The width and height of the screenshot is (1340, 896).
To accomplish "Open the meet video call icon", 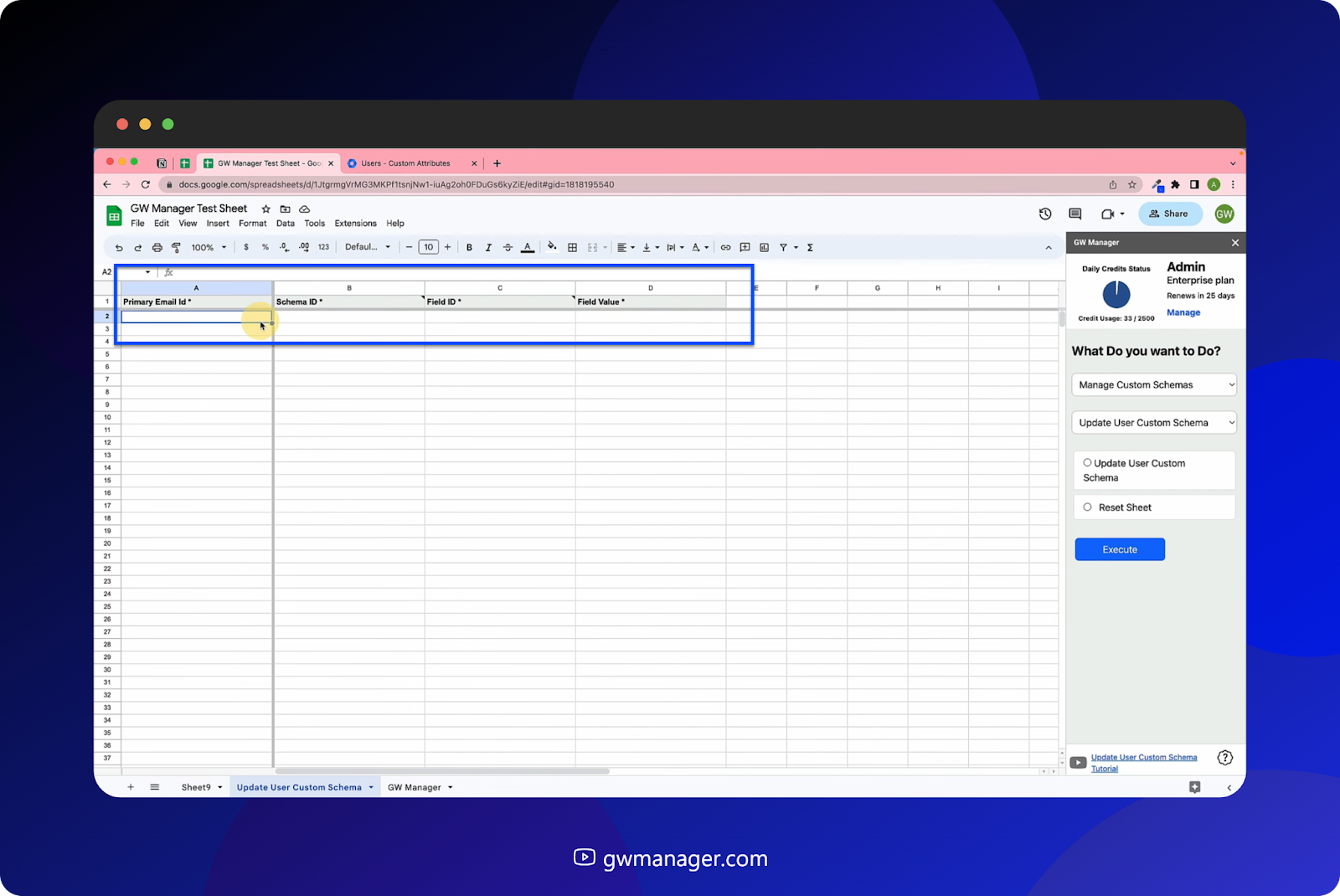I will (1112, 214).
